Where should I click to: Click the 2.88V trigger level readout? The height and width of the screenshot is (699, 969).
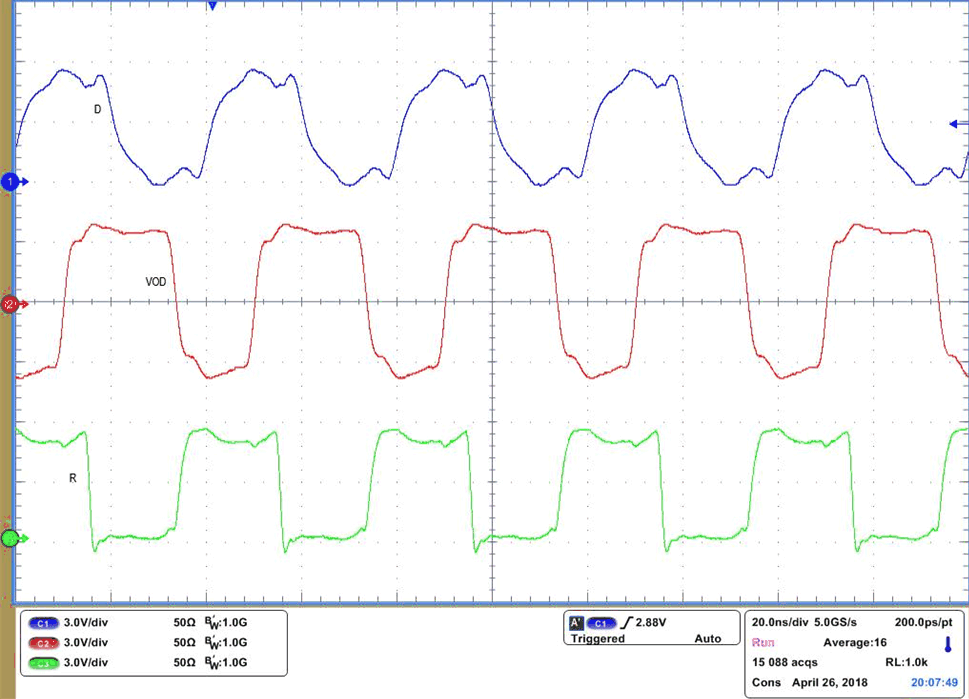point(649,621)
